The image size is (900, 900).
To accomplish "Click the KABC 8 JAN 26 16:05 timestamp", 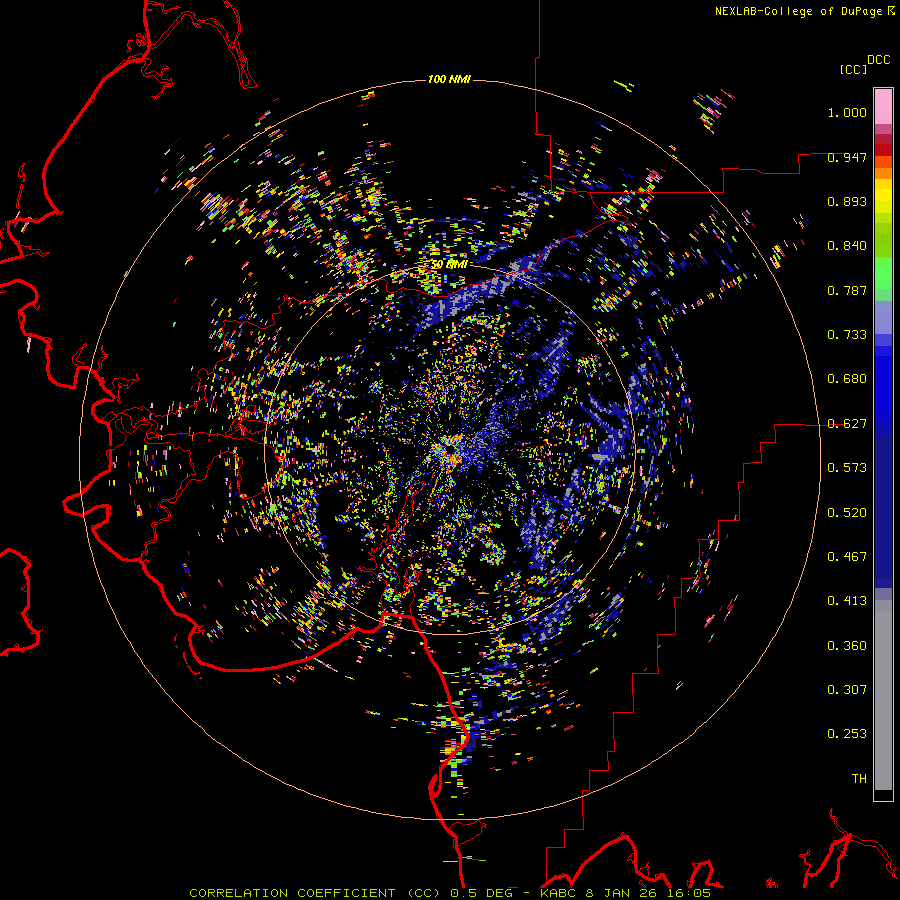I will click(x=625, y=893).
